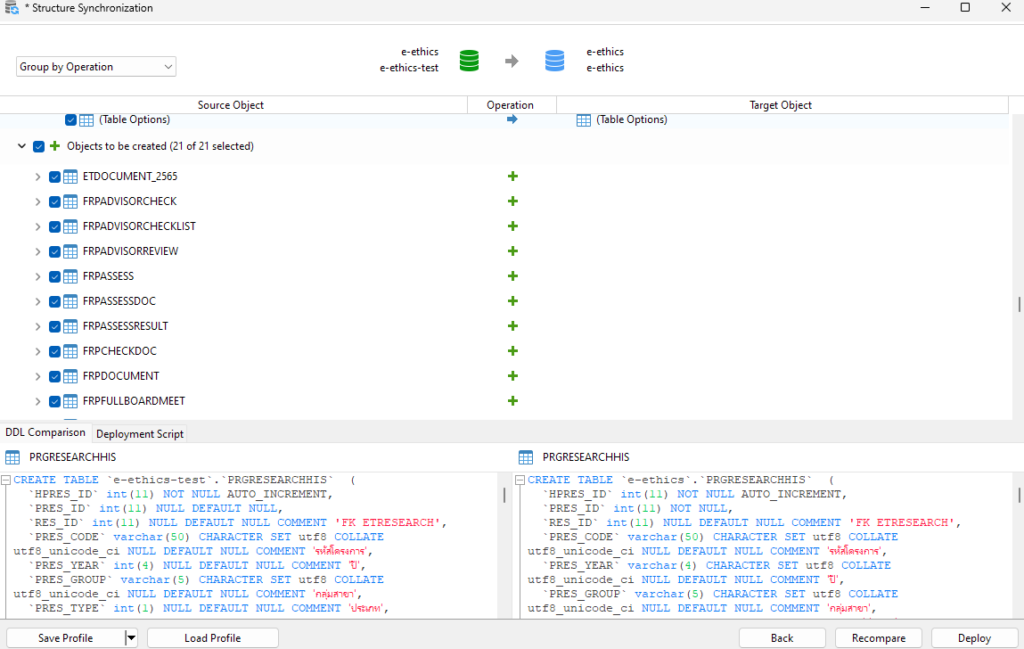Open the Save Profile dropdown arrow

coord(131,638)
